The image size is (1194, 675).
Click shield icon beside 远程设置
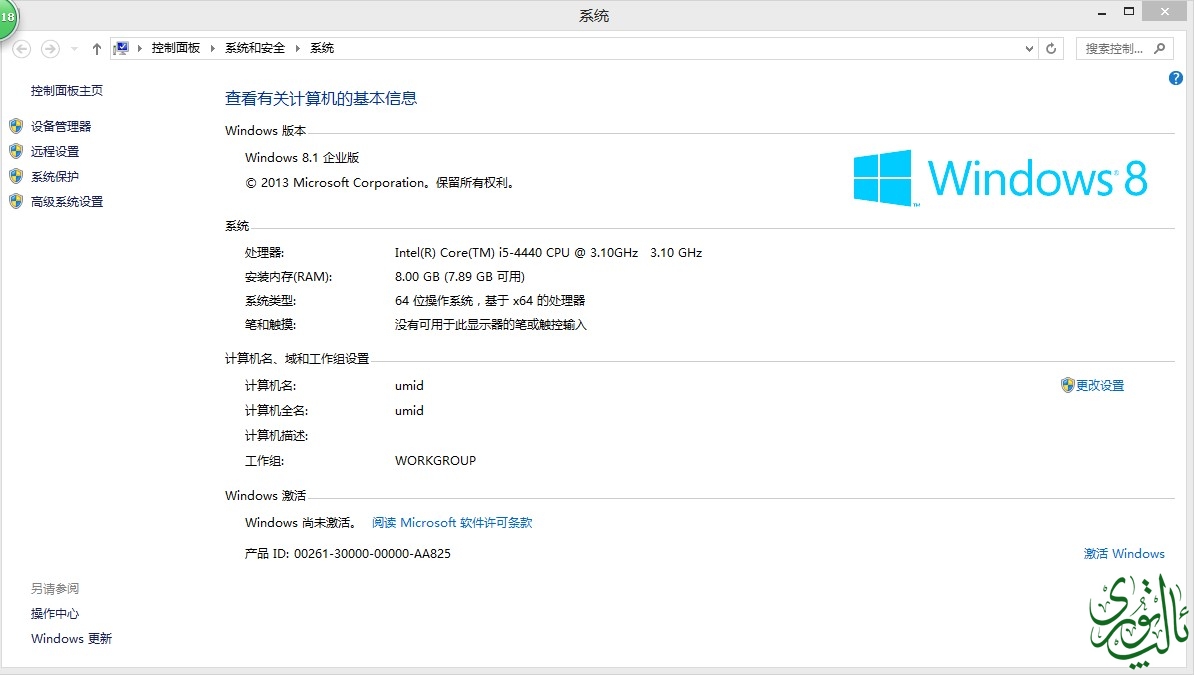pyautogui.click(x=16, y=151)
